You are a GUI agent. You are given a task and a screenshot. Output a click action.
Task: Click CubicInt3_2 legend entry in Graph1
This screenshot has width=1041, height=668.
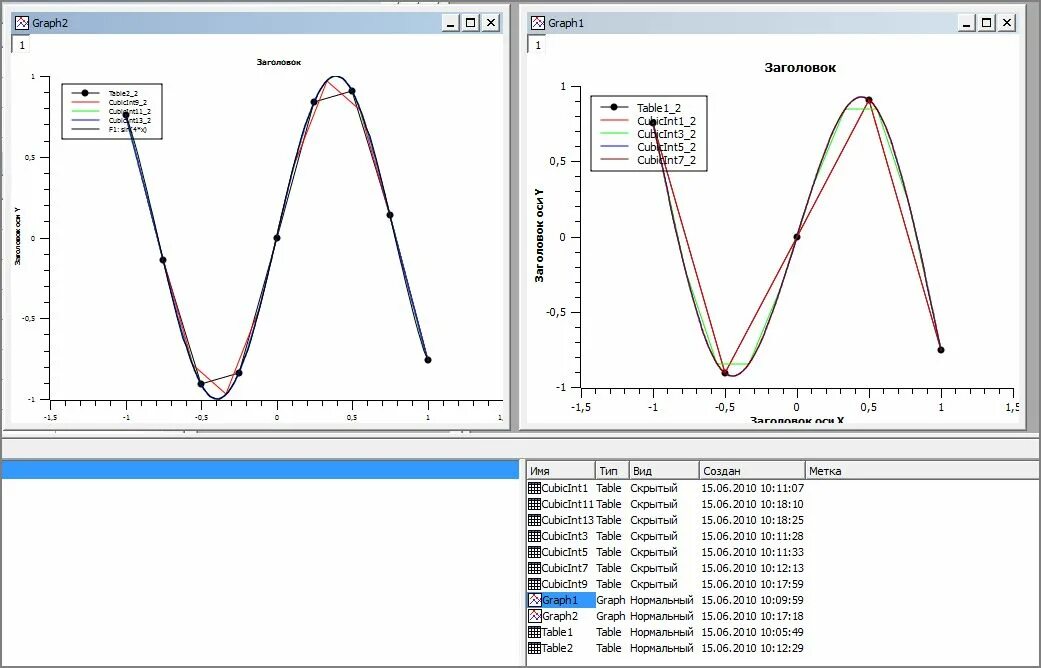[667, 133]
